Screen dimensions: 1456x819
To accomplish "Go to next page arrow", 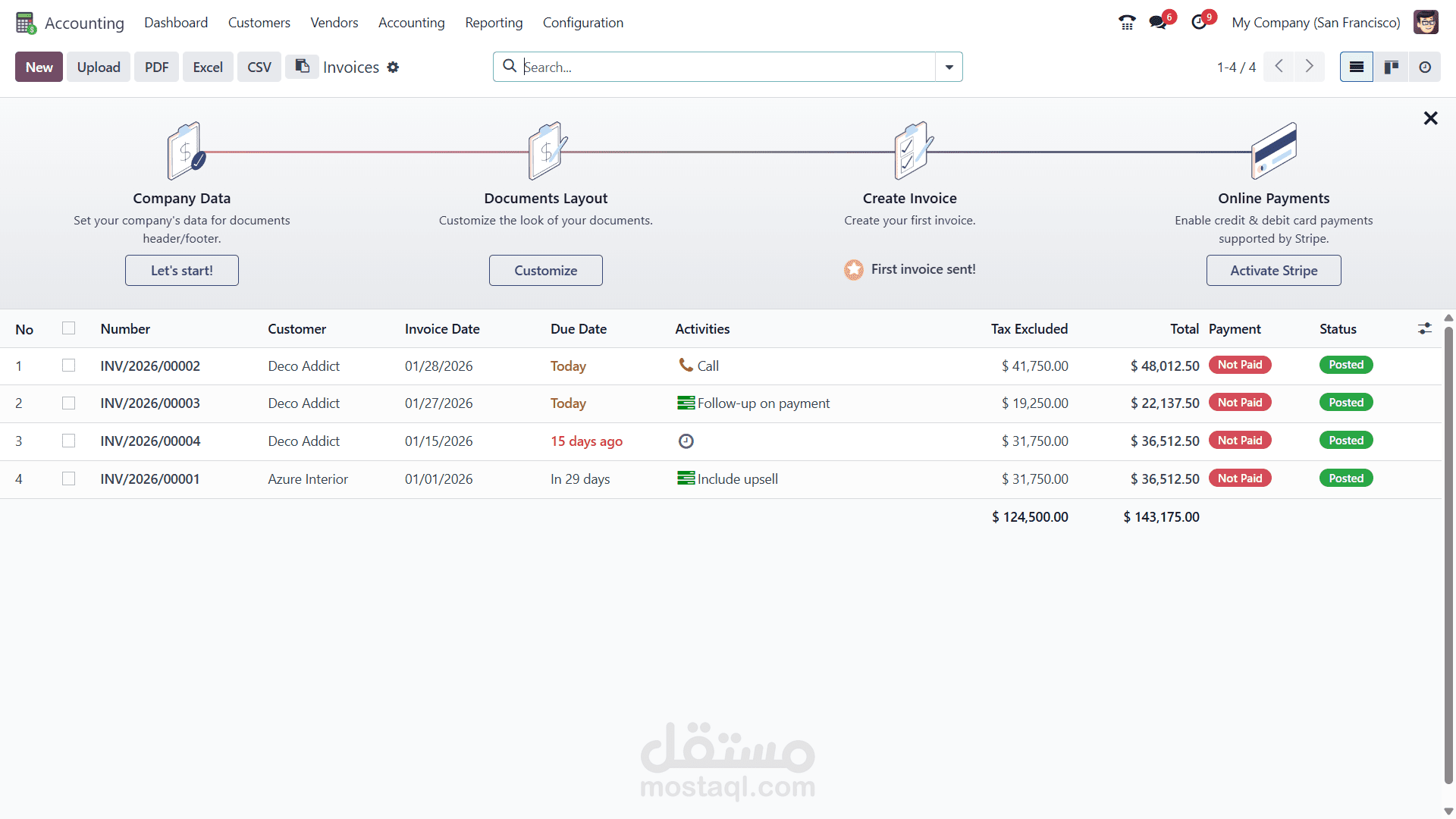I will [x=1309, y=67].
